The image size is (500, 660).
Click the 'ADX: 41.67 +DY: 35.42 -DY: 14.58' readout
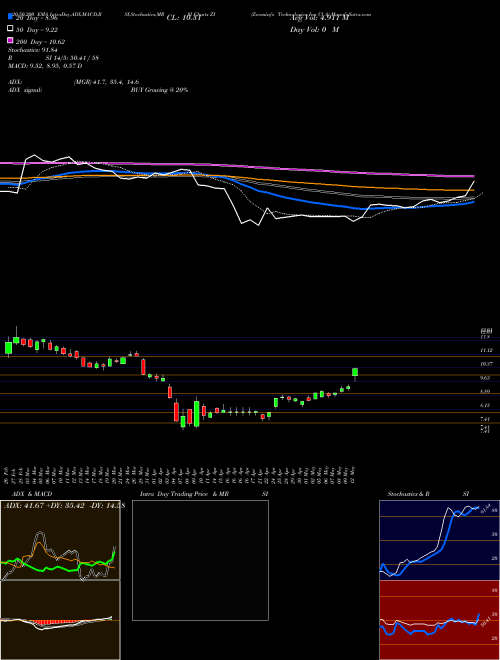[64, 505]
